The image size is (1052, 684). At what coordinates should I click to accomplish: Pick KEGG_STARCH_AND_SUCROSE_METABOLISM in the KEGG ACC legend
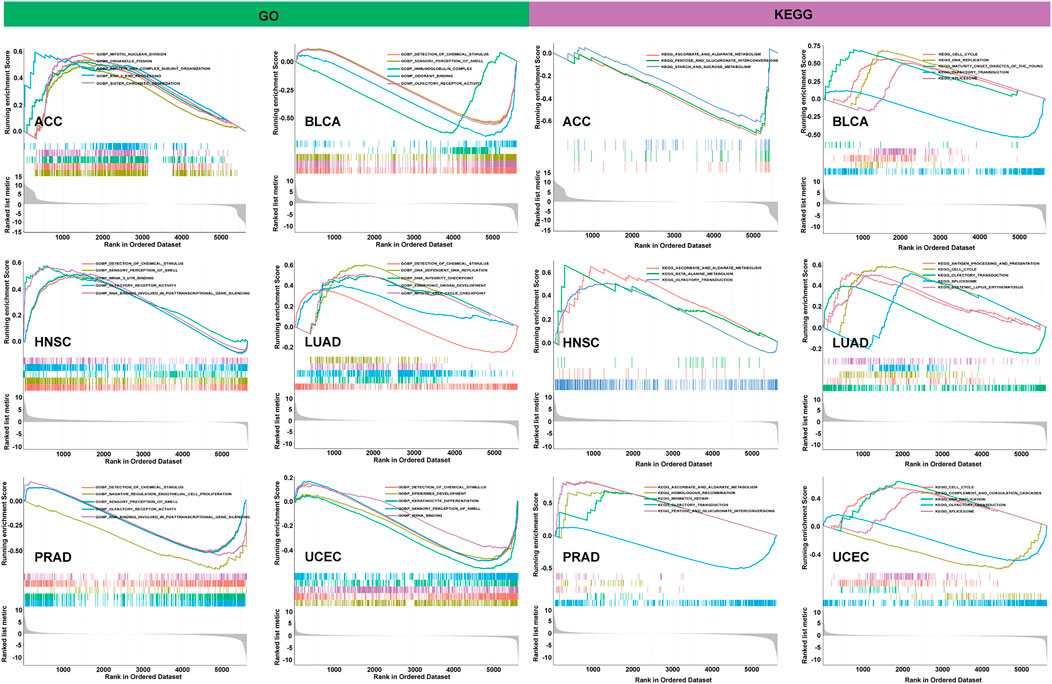tap(705, 67)
